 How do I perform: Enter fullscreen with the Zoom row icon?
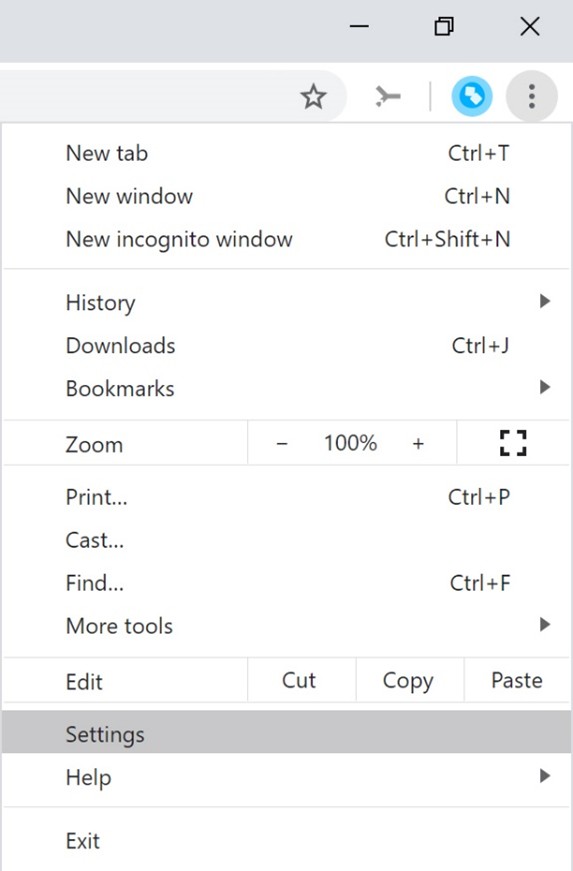pos(513,443)
